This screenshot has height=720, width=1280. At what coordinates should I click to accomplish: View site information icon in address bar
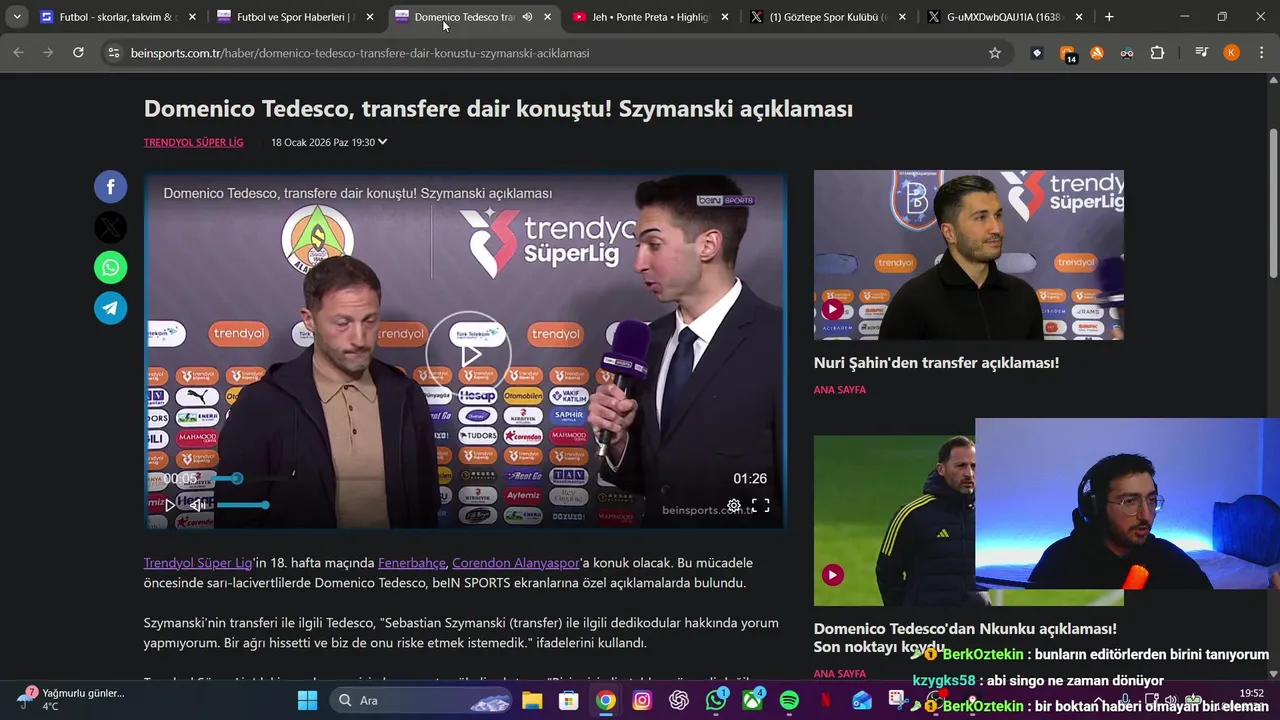113,53
